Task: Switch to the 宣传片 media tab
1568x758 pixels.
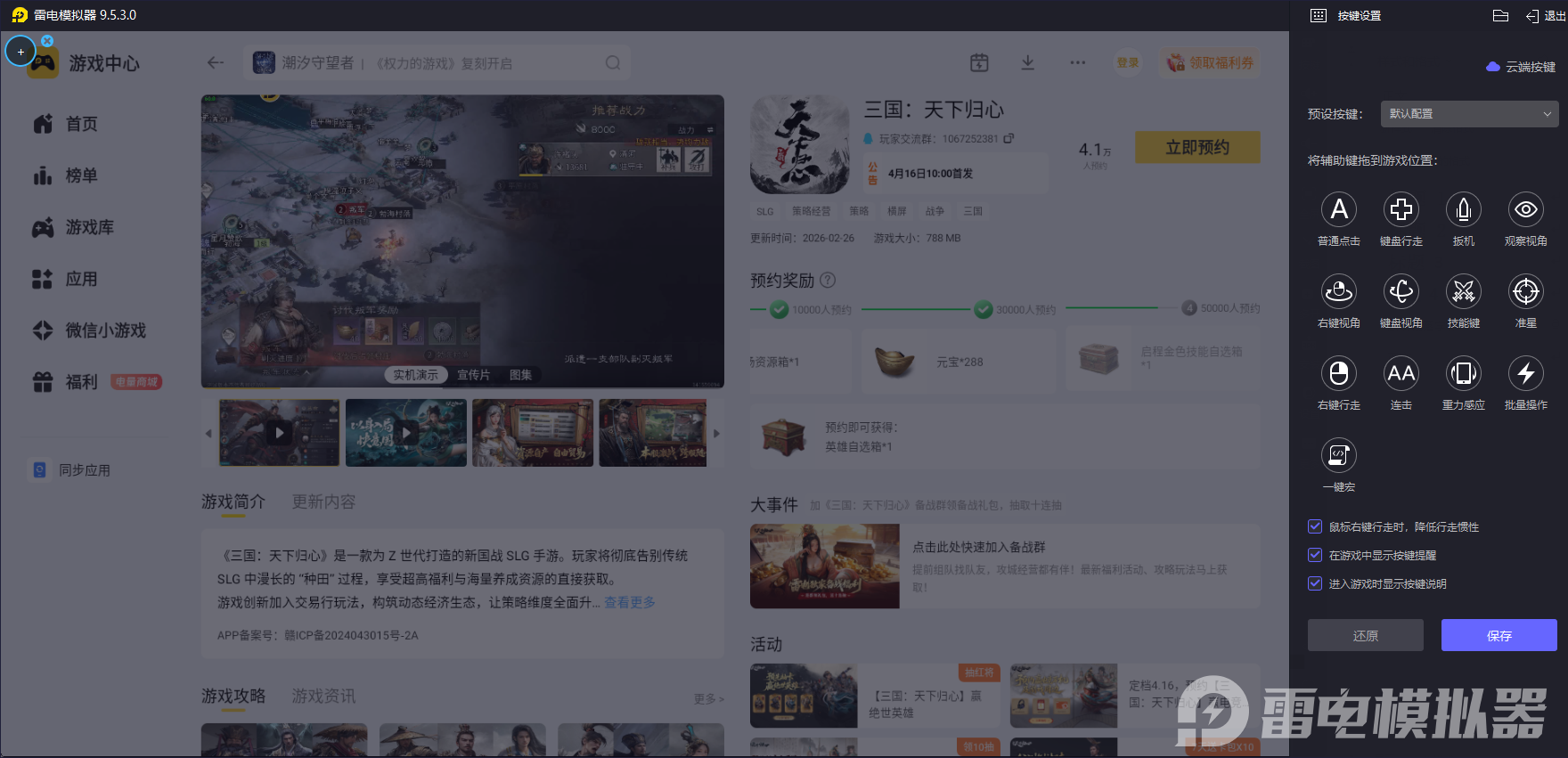Action: tap(474, 375)
